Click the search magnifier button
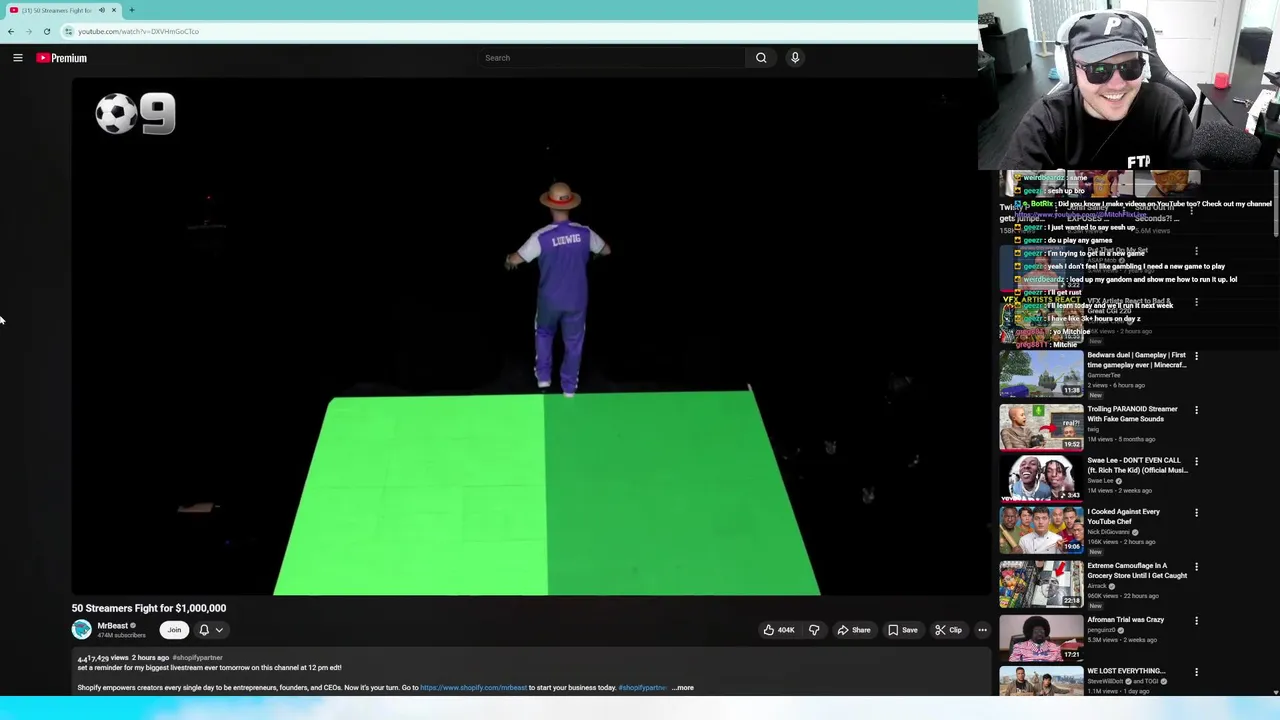 coord(761,58)
